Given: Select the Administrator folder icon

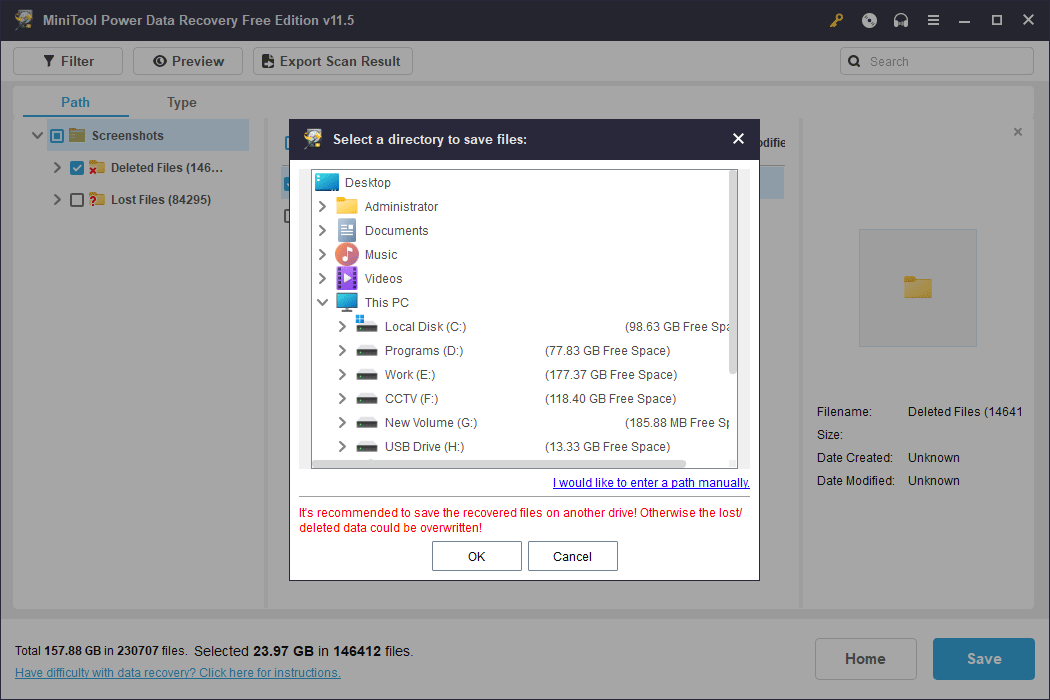Looking at the screenshot, I should point(347,206).
